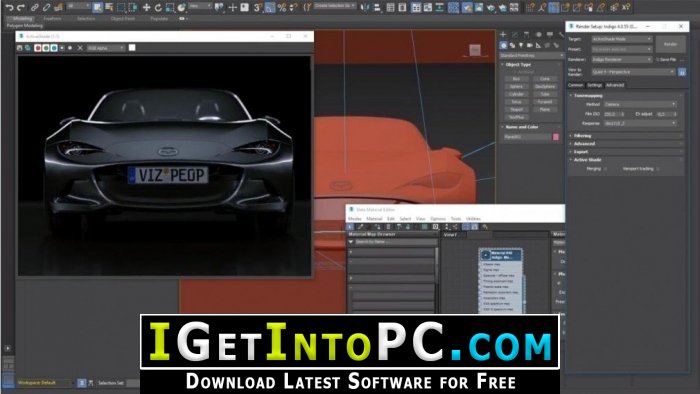Toggle the red channel in ActiveShade window
700x394 pixels.
pyautogui.click(x=38, y=48)
